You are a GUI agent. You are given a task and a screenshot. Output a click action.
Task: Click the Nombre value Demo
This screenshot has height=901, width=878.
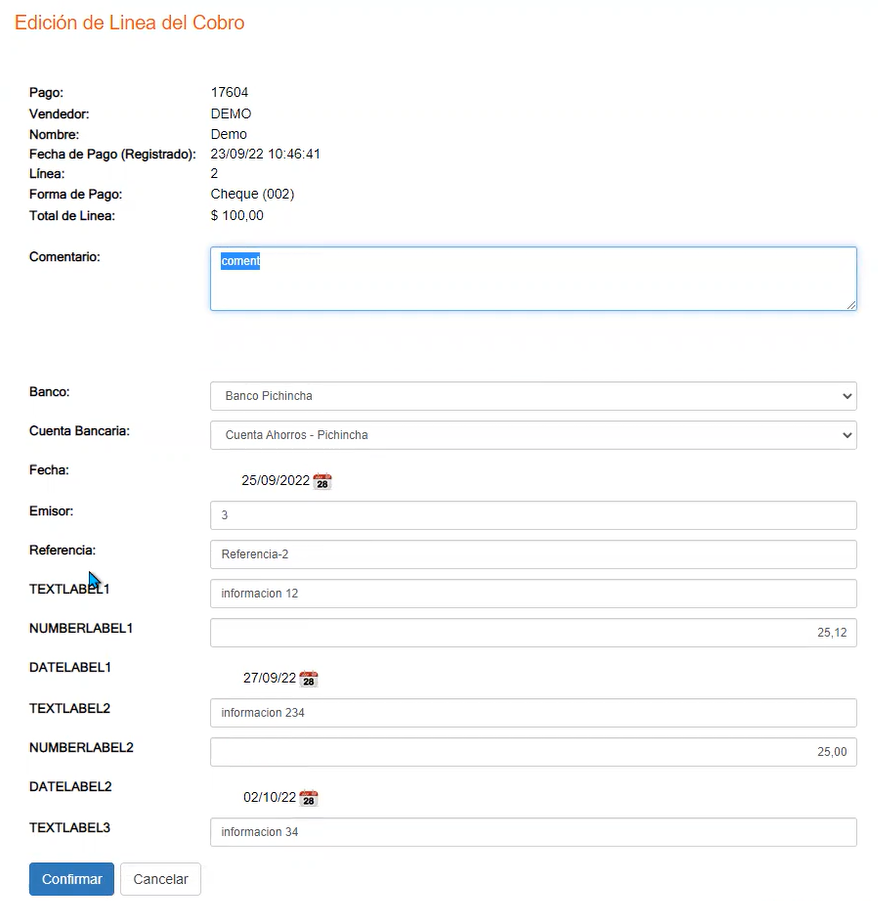tap(229, 134)
